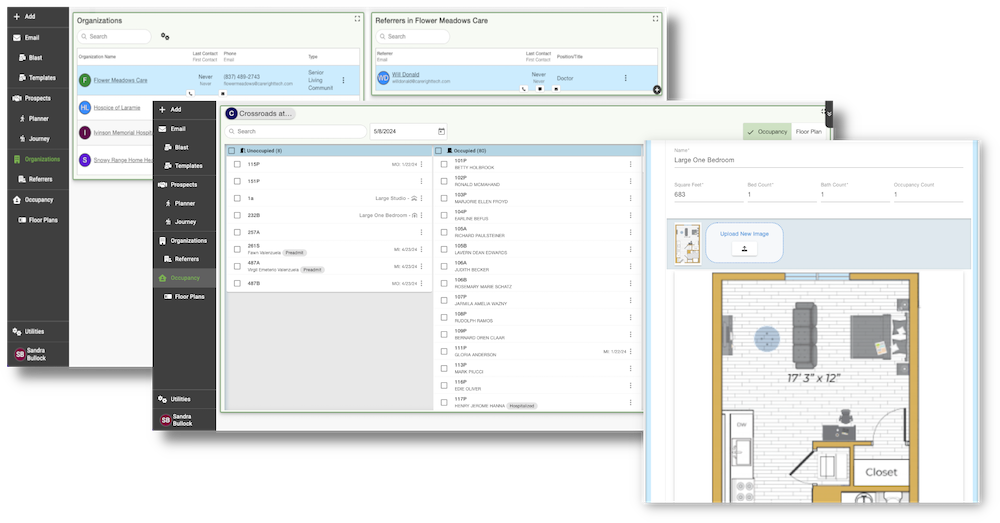1000x523 pixels.
Task: Open the three-dot menu for Will Donald
Action: 626,78
